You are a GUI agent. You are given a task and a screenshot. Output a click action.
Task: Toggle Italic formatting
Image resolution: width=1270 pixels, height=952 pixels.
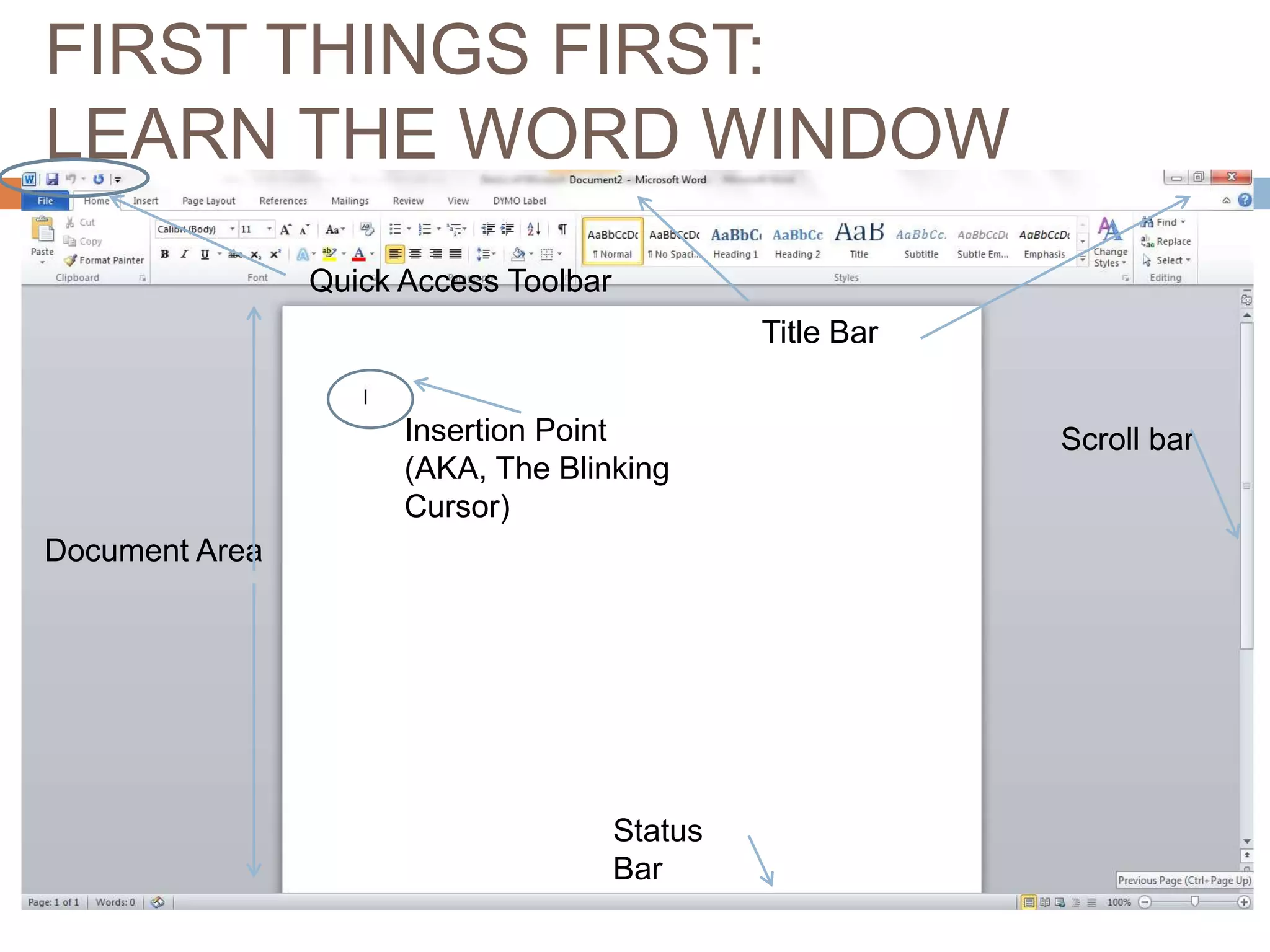[184, 254]
